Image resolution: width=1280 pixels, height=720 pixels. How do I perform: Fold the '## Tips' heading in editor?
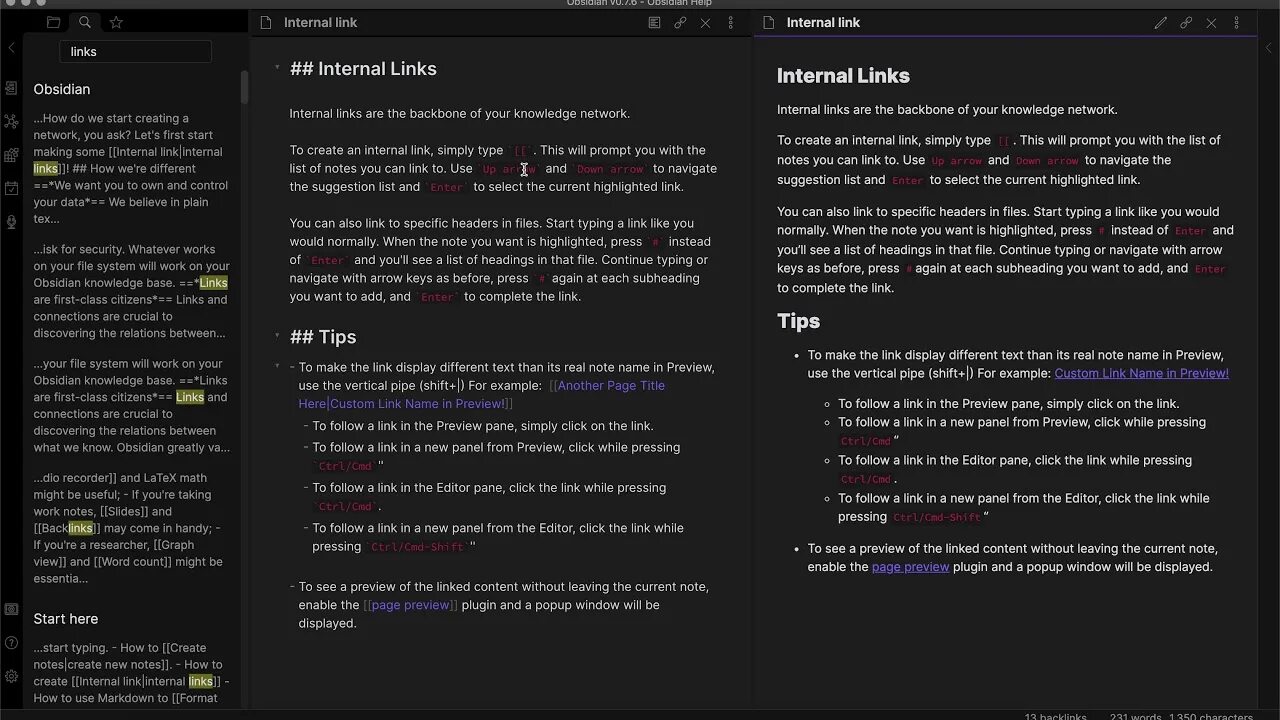tap(277, 336)
